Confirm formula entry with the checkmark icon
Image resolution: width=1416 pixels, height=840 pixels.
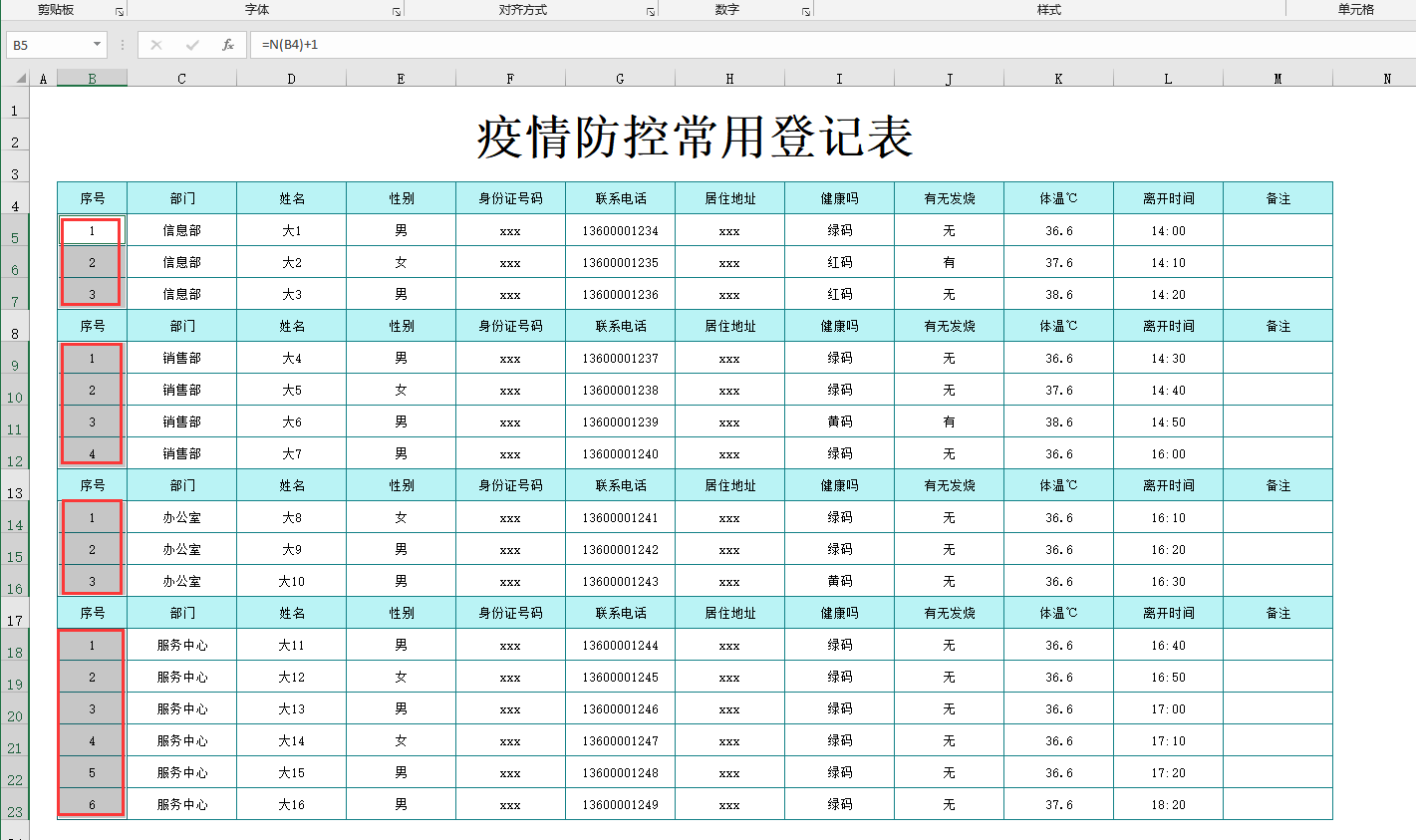coord(192,45)
